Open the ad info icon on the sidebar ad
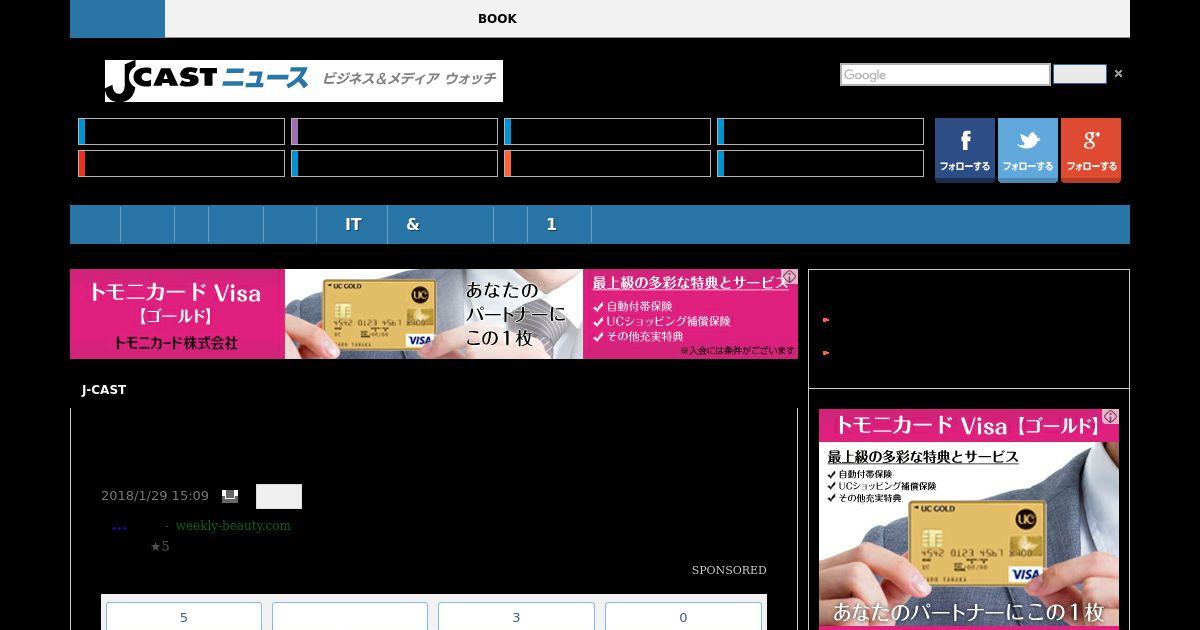Screen dimensions: 1200x630 pos(1110,417)
